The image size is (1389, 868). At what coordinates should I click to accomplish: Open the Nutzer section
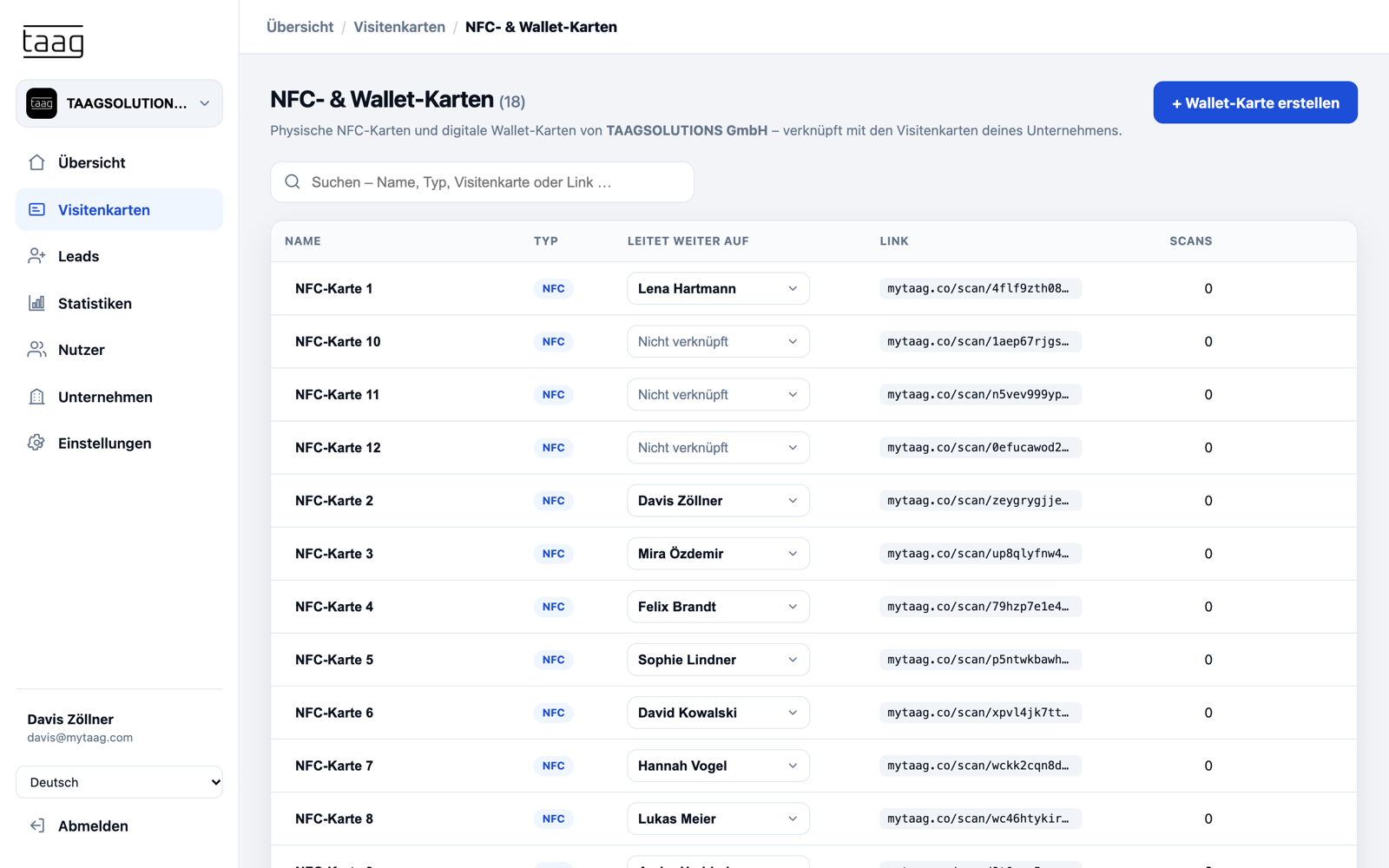point(119,350)
